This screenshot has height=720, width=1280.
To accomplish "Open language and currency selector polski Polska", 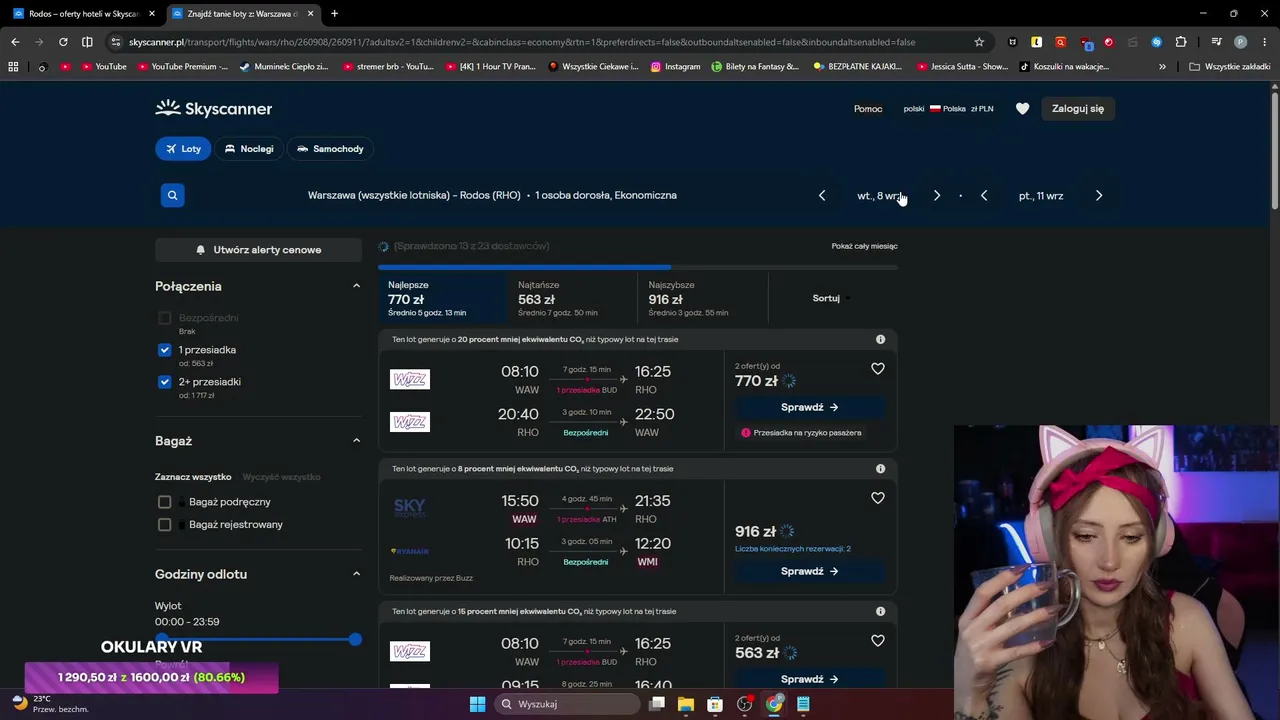I will 948,109.
